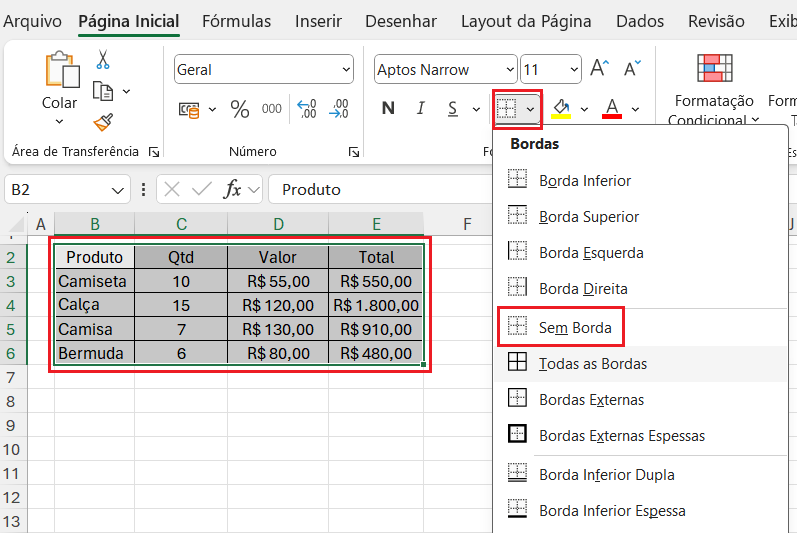The height and width of the screenshot is (533, 797).
Task: Click the Colar paste clipboard icon
Action: coord(60,72)
